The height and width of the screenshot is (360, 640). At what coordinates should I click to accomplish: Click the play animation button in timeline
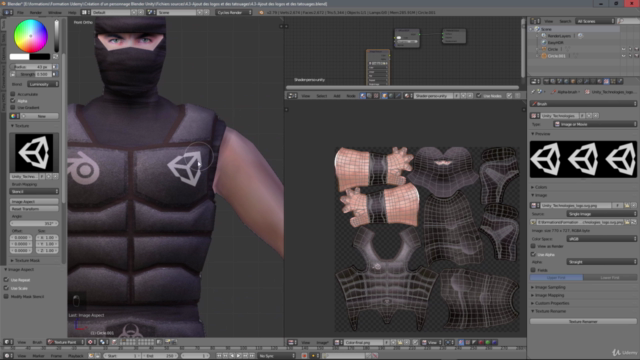pos(239,356)
